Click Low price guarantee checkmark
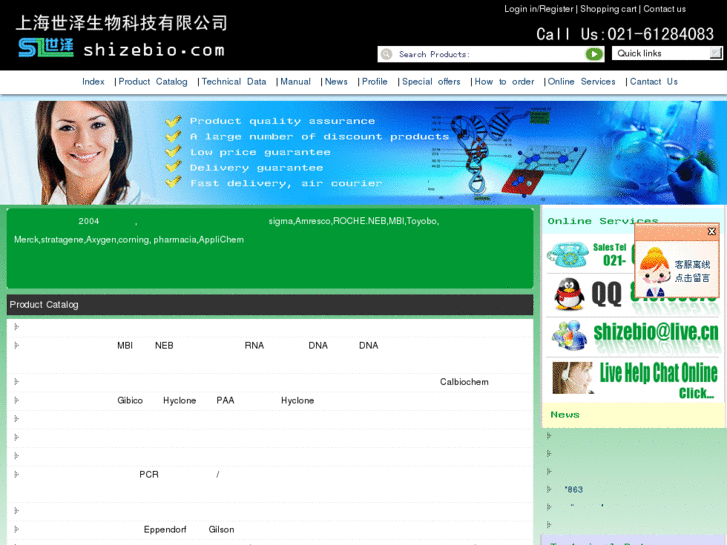This screenshot has height=545, width=727. (173, 152)
